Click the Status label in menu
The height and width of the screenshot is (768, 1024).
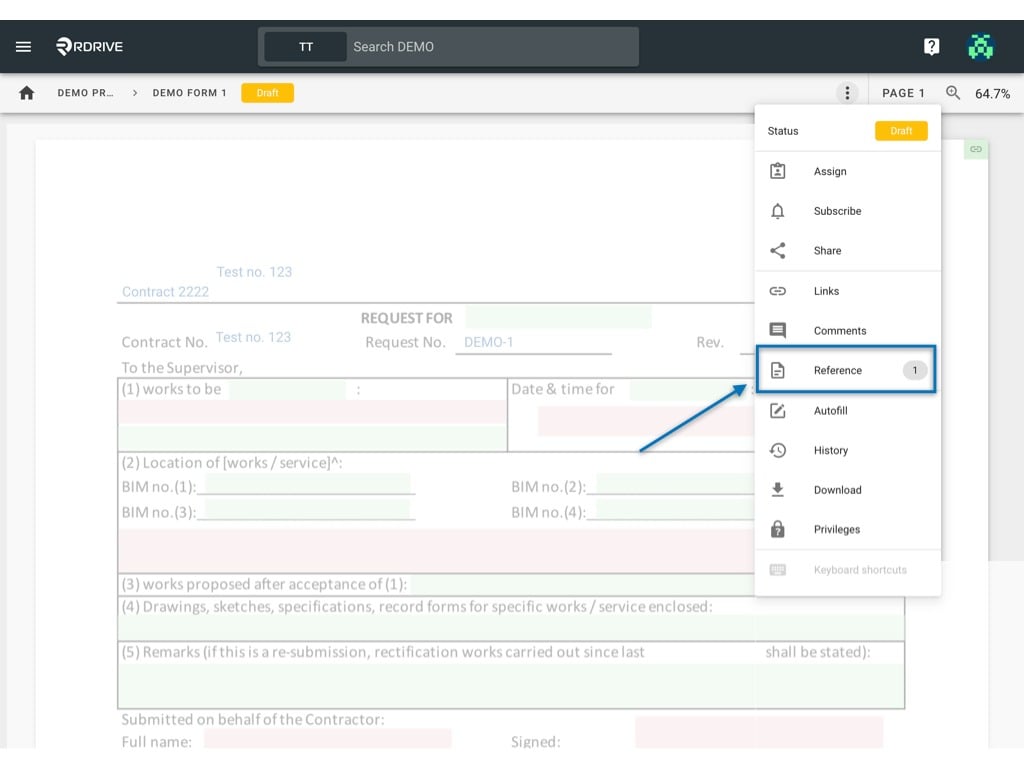782,131
